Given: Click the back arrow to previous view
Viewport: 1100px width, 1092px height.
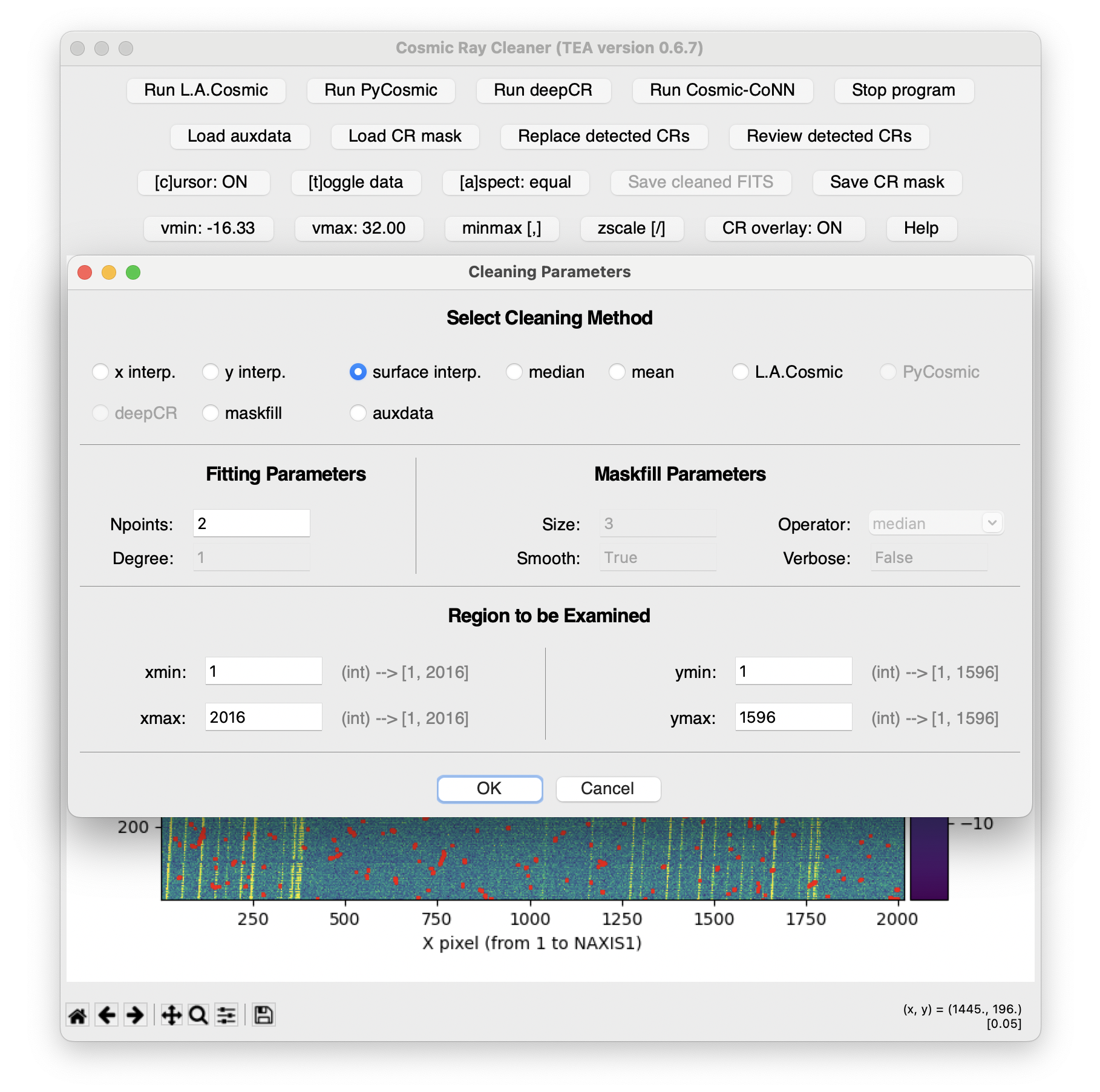Looking at the screenshot, I should [x=106, y=1015].
